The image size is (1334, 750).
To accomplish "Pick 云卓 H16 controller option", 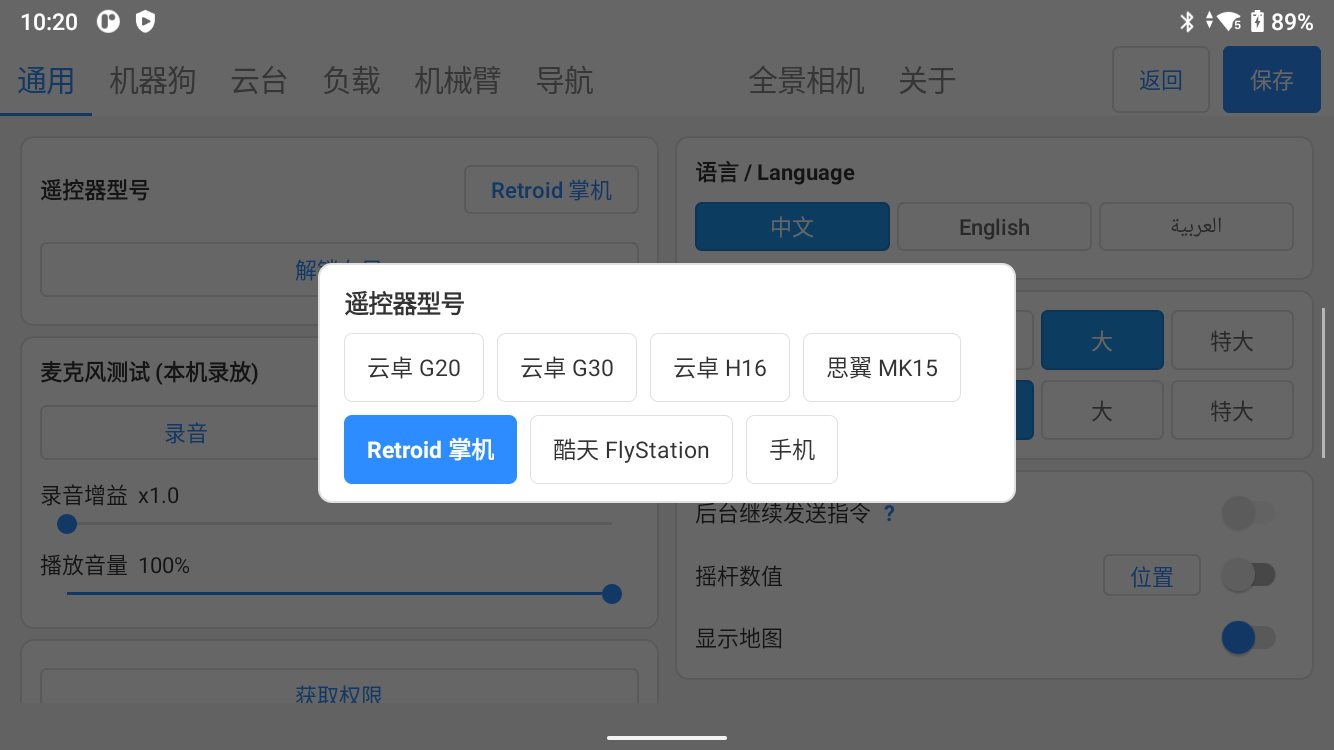I will pyautogui.click(x=720, y=368).
